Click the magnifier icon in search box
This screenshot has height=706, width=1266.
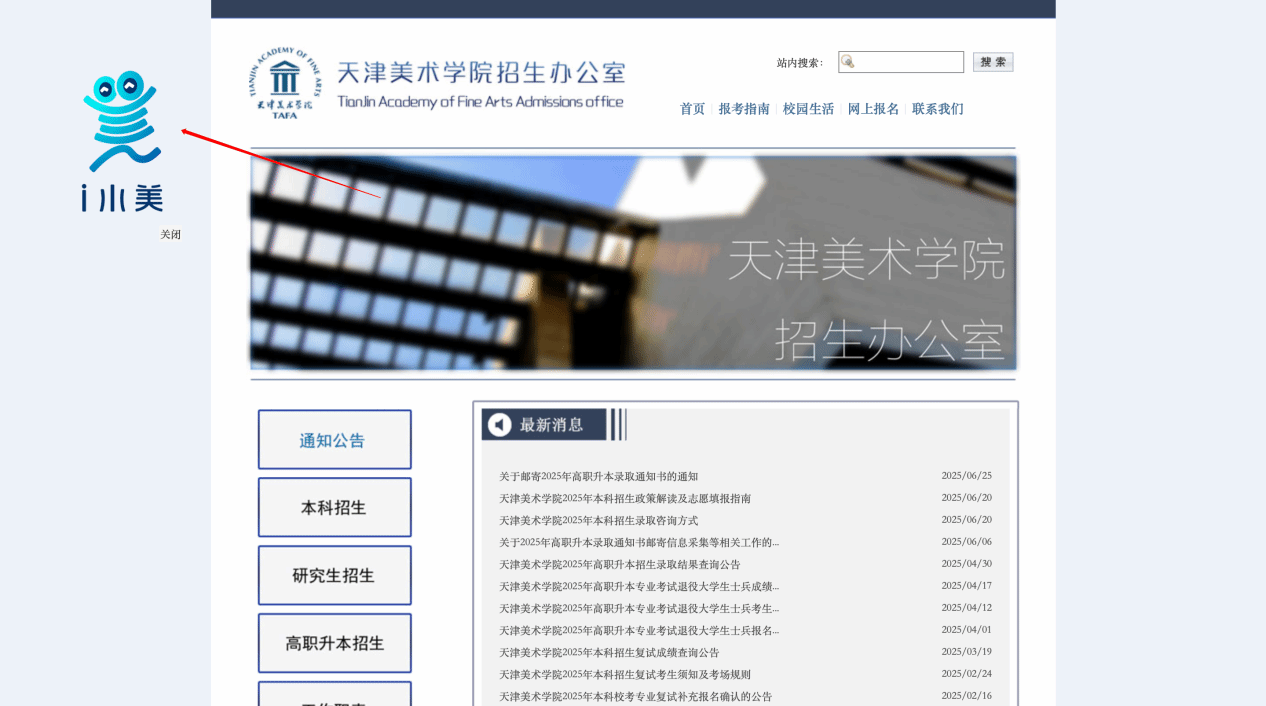tap(848, 62)
